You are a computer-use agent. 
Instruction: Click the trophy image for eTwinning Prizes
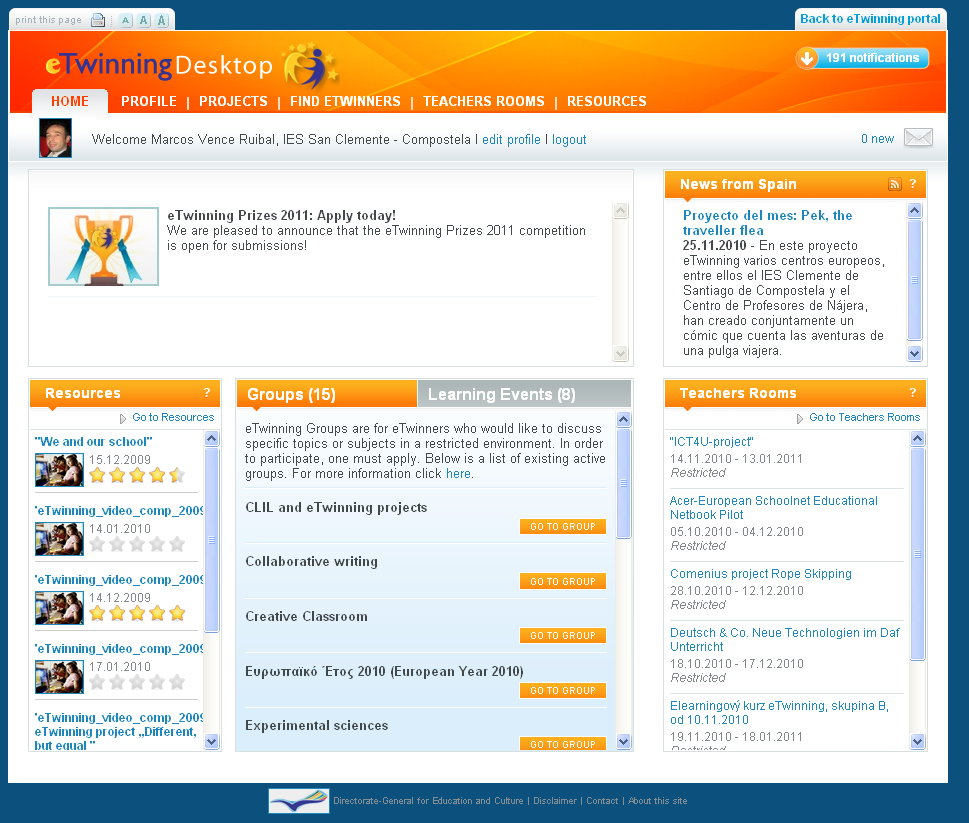click(103, 247)
